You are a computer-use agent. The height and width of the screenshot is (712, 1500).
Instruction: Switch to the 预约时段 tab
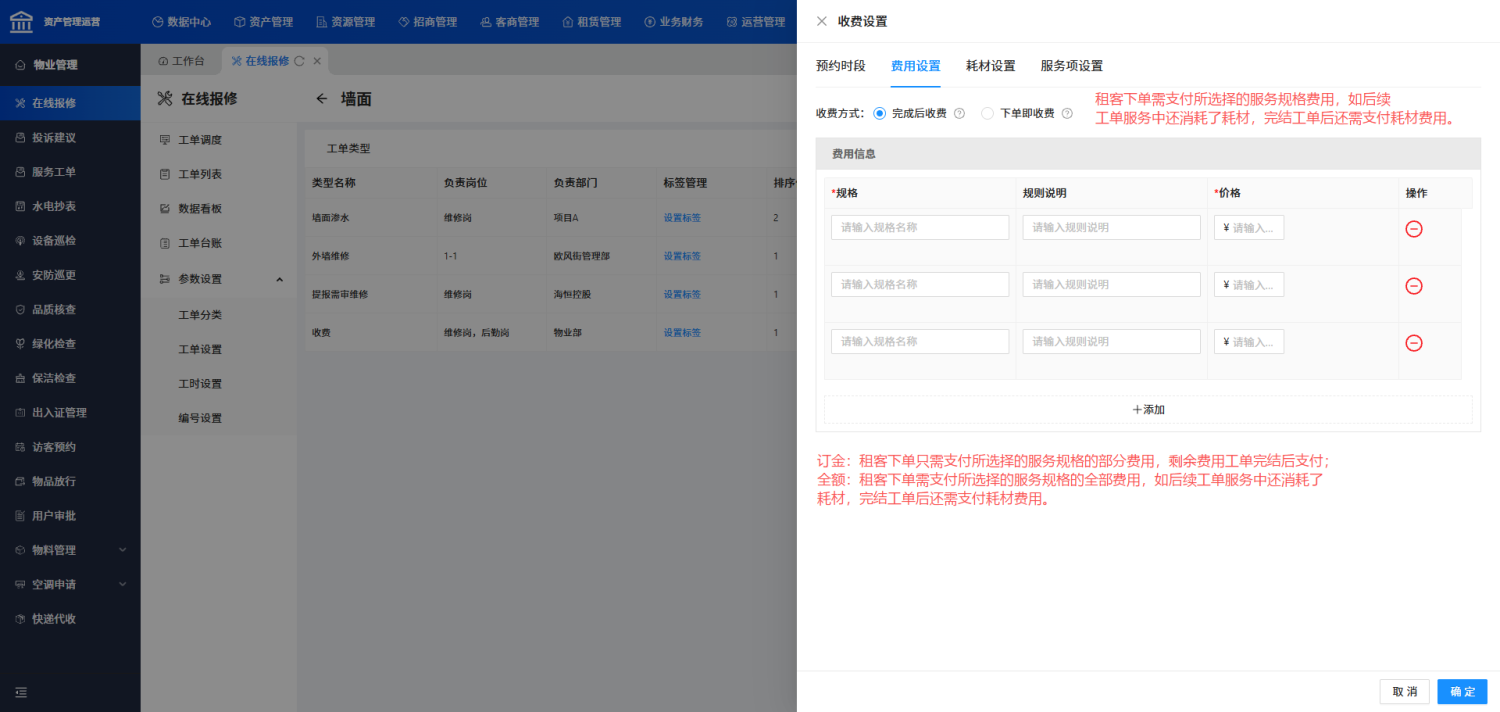(x=840, y=66)
